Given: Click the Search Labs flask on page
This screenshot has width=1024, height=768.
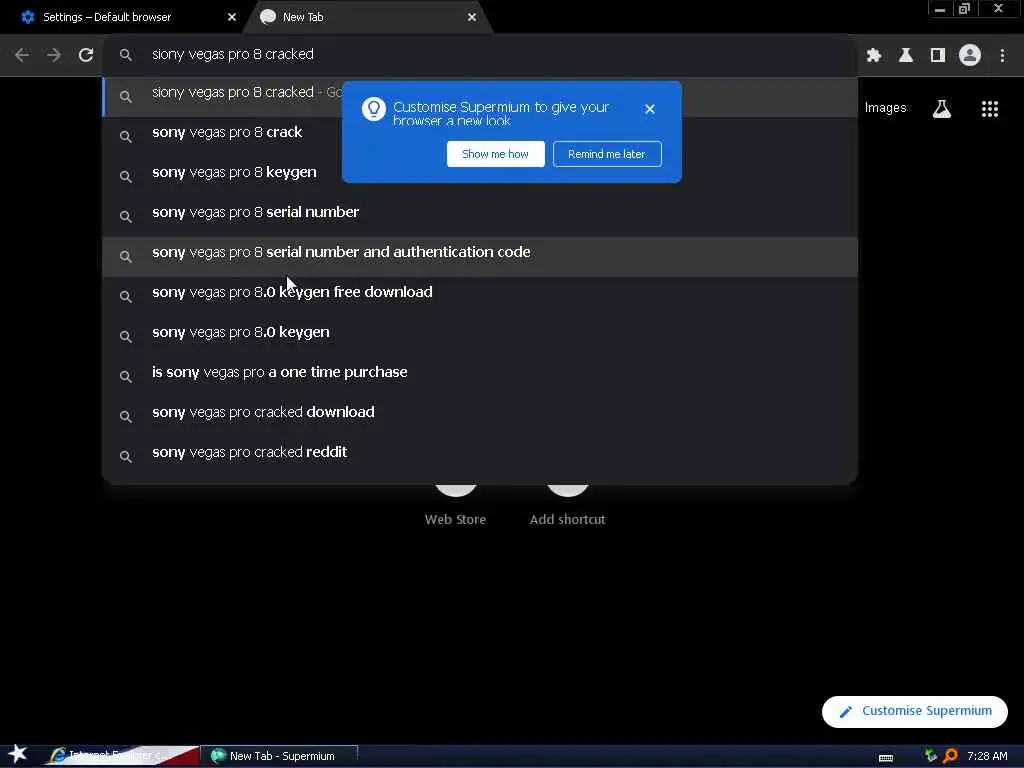Looking at the screenshot, I should pyautogui.click(x=942, y=108).
